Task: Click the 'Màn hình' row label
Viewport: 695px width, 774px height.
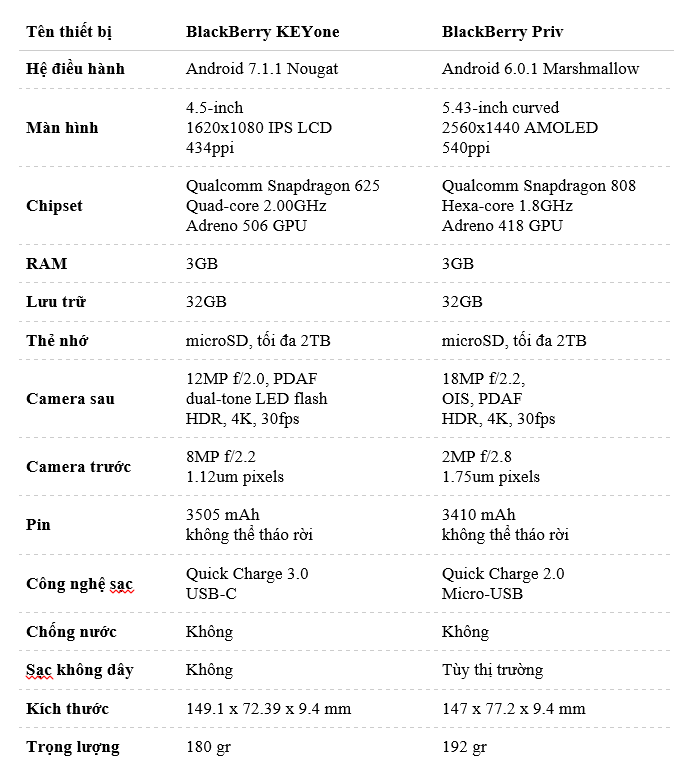Action: (x=62, y=128)
